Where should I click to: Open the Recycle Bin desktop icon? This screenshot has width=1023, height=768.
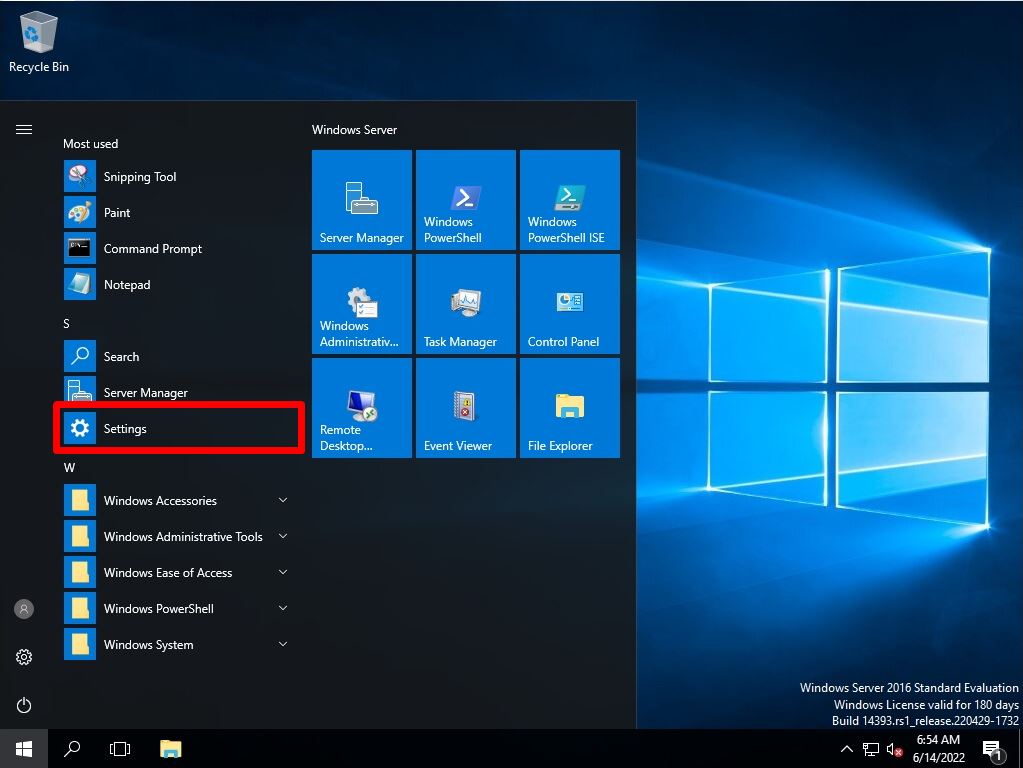[x=38, y=42]
